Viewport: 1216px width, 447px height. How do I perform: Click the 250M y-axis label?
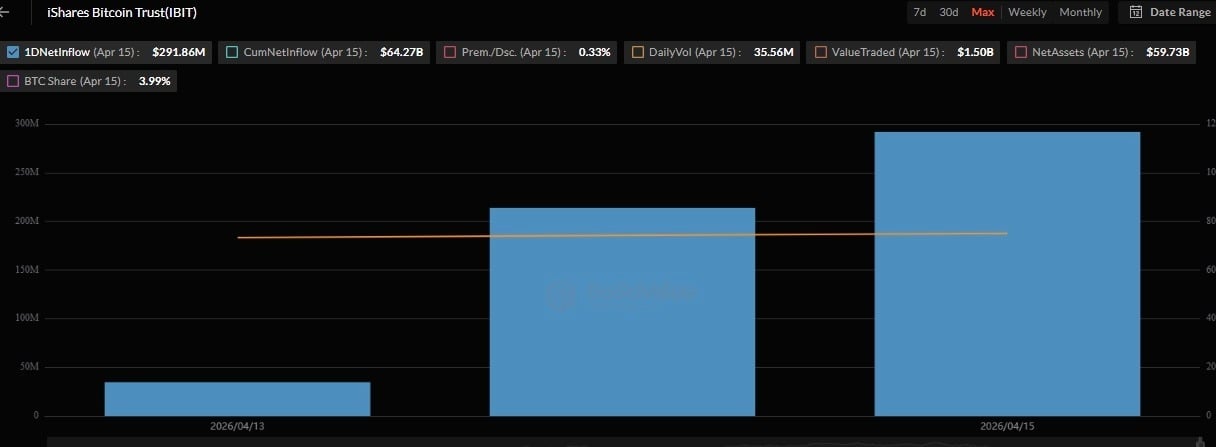[x=27, y=172]
